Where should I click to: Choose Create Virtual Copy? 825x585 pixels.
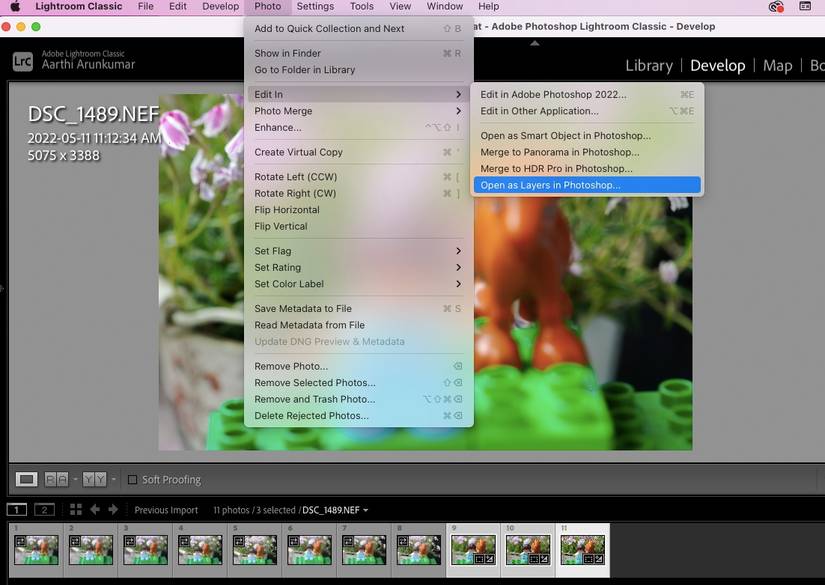pos(358,152)
